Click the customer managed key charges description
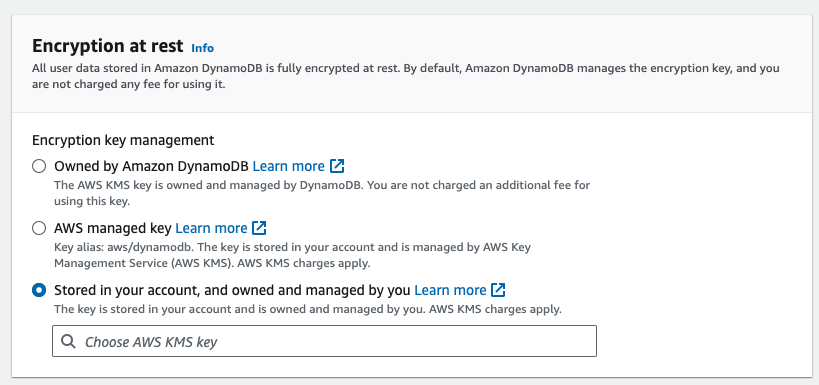This screenshot has height=385, width=819. [308, 309]
